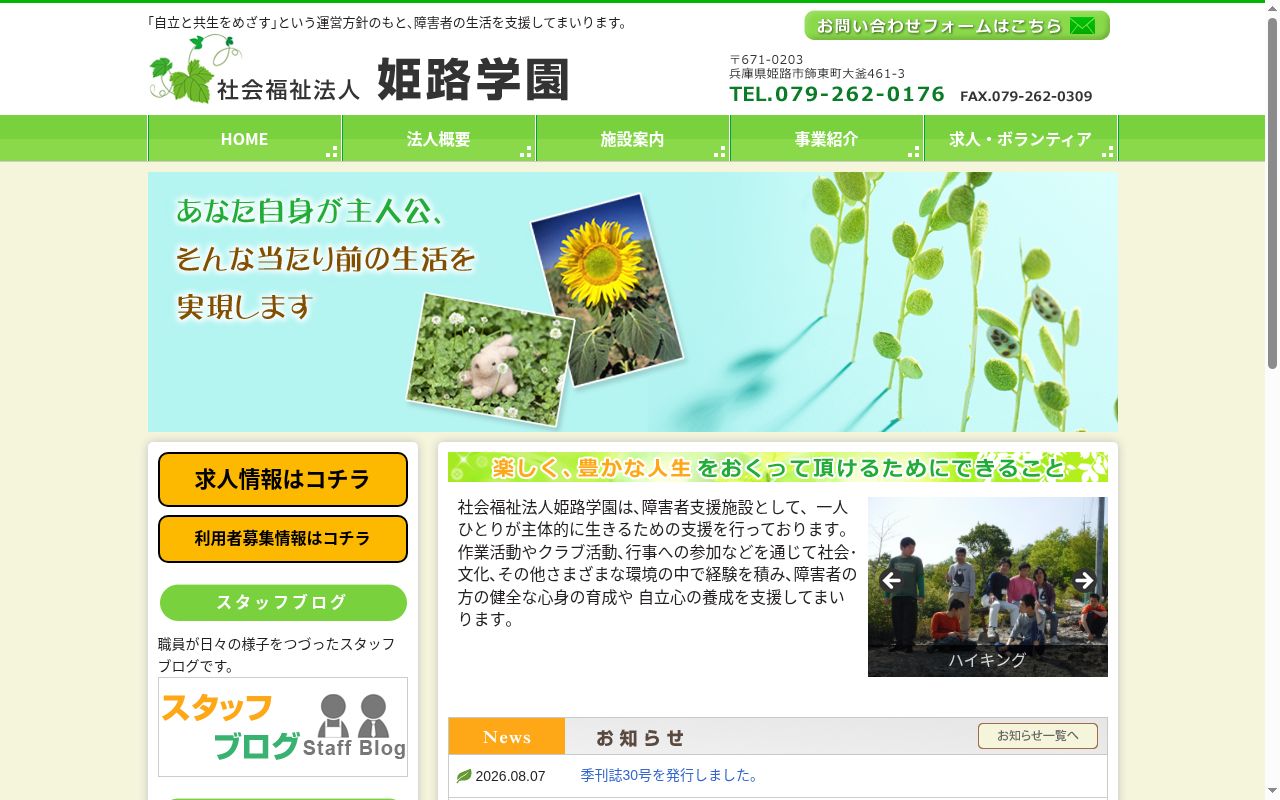
Task: Click the 姫路学園 logo with leaf emblem
Action: pos(359,70)
